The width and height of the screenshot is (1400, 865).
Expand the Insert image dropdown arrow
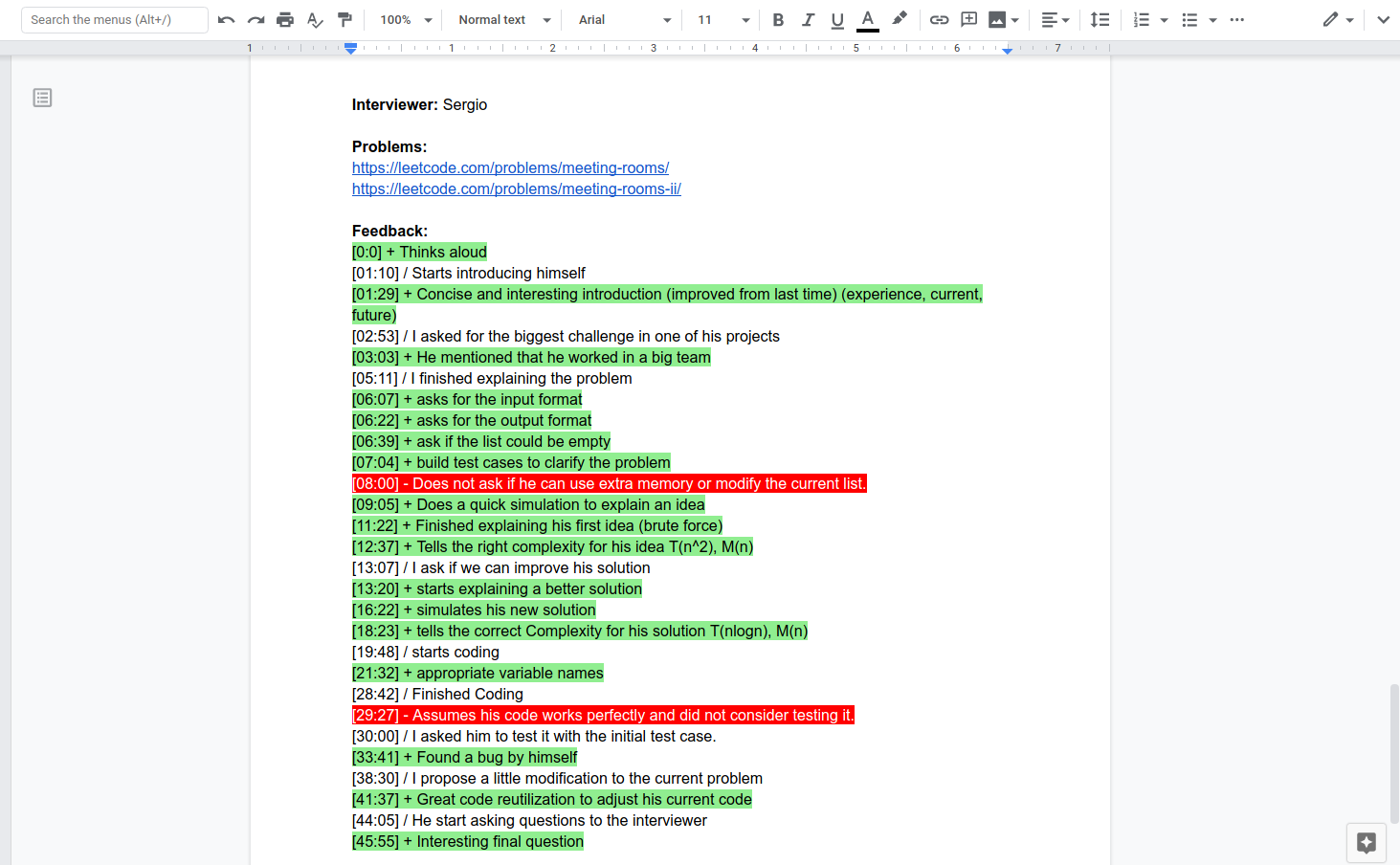pyautogui.click(x=1015, y=20)
